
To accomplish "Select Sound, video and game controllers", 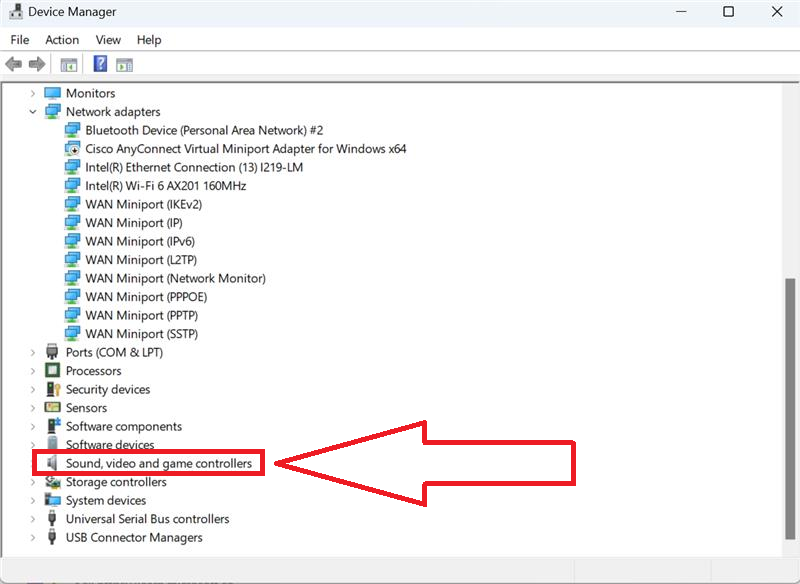I will pyautogui.click(x=159, y=463).
